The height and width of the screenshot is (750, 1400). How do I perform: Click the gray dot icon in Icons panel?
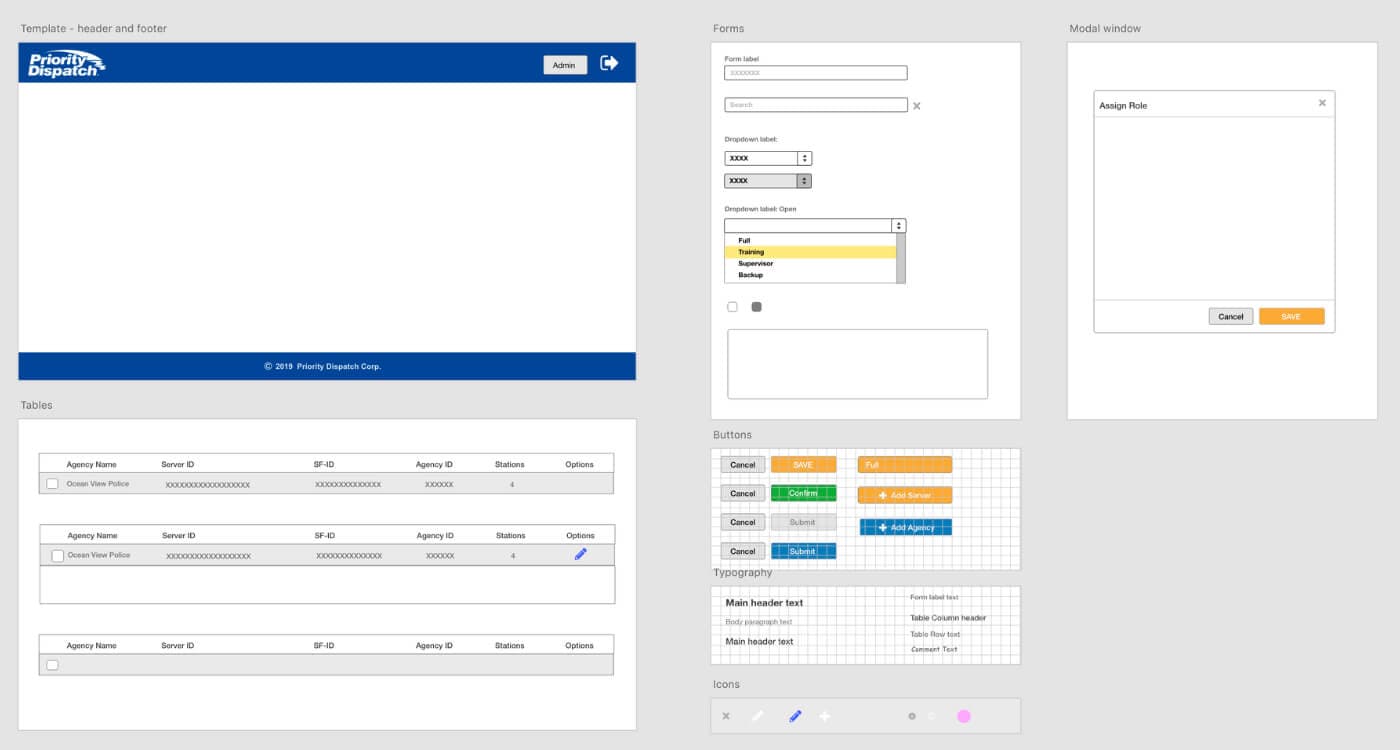[x=910, y=715]
